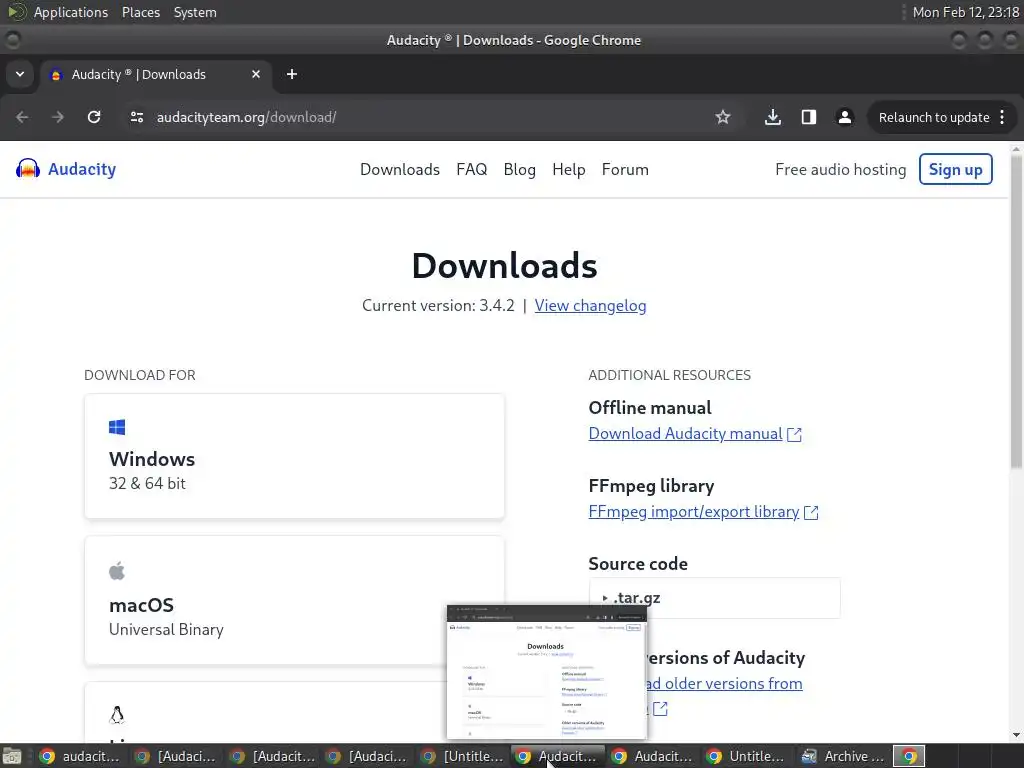The height and width of the screenshot is (768, 1024).
Task: Switch to the 'Untitle...' taskbar window without bracket
Action: (x=747, y=756)
